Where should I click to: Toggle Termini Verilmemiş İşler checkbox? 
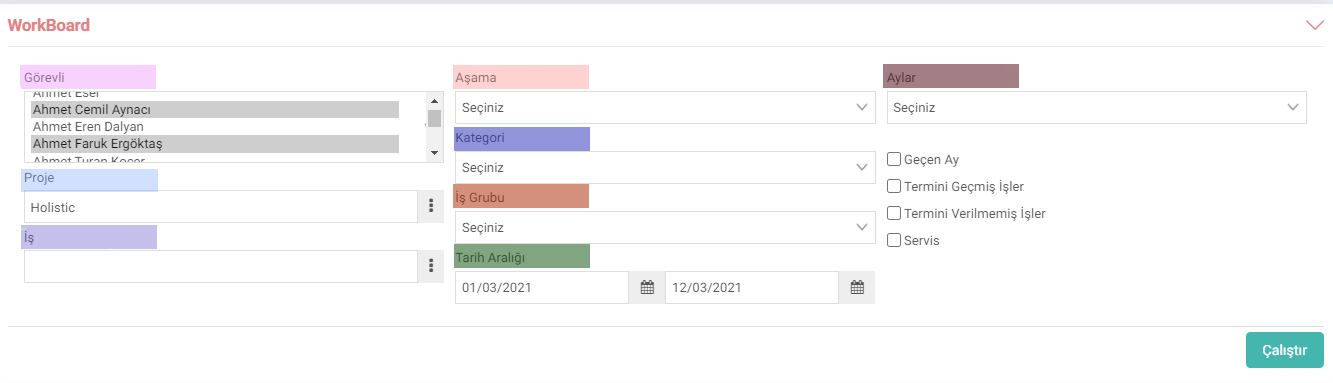[895, 213]
